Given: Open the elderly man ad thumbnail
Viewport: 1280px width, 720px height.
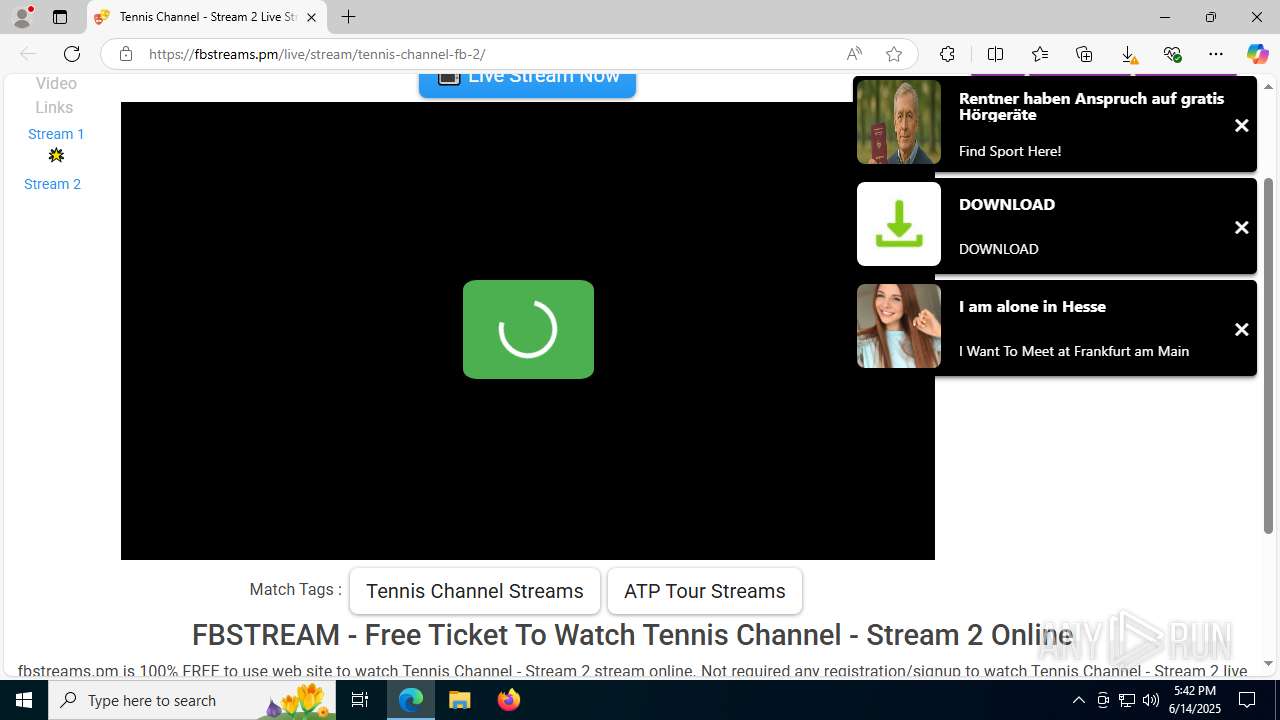Looking at the screenshot, I should point(899,122).
